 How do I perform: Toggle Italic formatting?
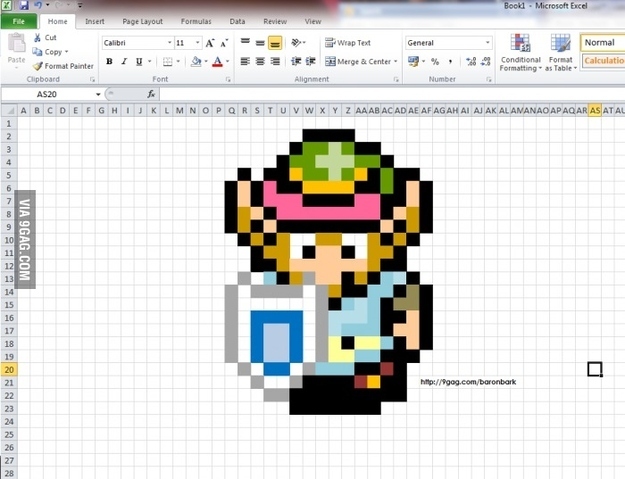(x=124, y=61)
